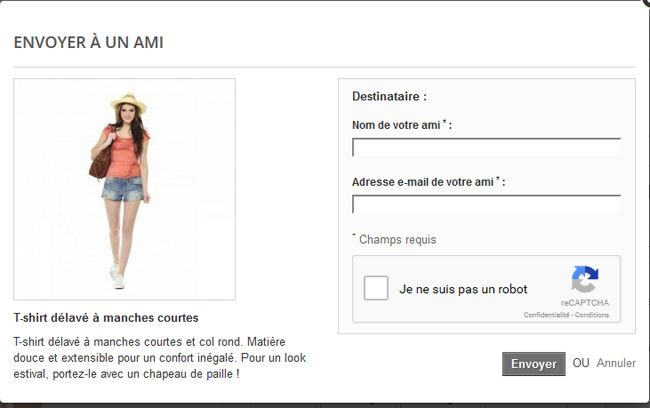650x408 pixels.
Task: Check the "Je ne suis pas un robot" checkbox
Action: [376, 288]
